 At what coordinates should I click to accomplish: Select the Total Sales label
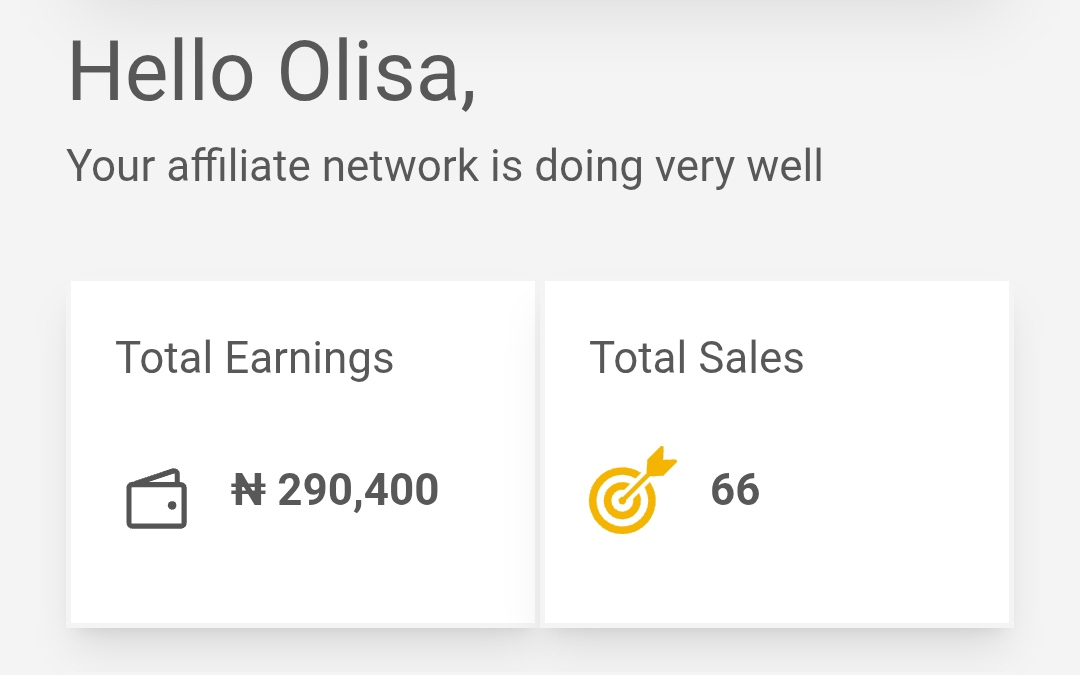coord(696,358)
